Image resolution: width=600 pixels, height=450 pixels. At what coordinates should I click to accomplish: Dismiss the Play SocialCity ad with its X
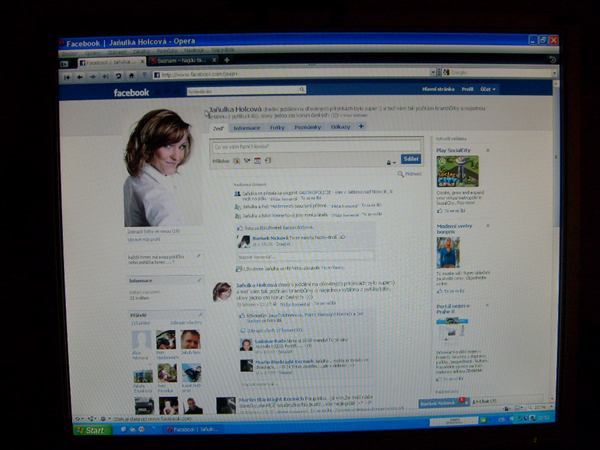[x=488, y=150]
